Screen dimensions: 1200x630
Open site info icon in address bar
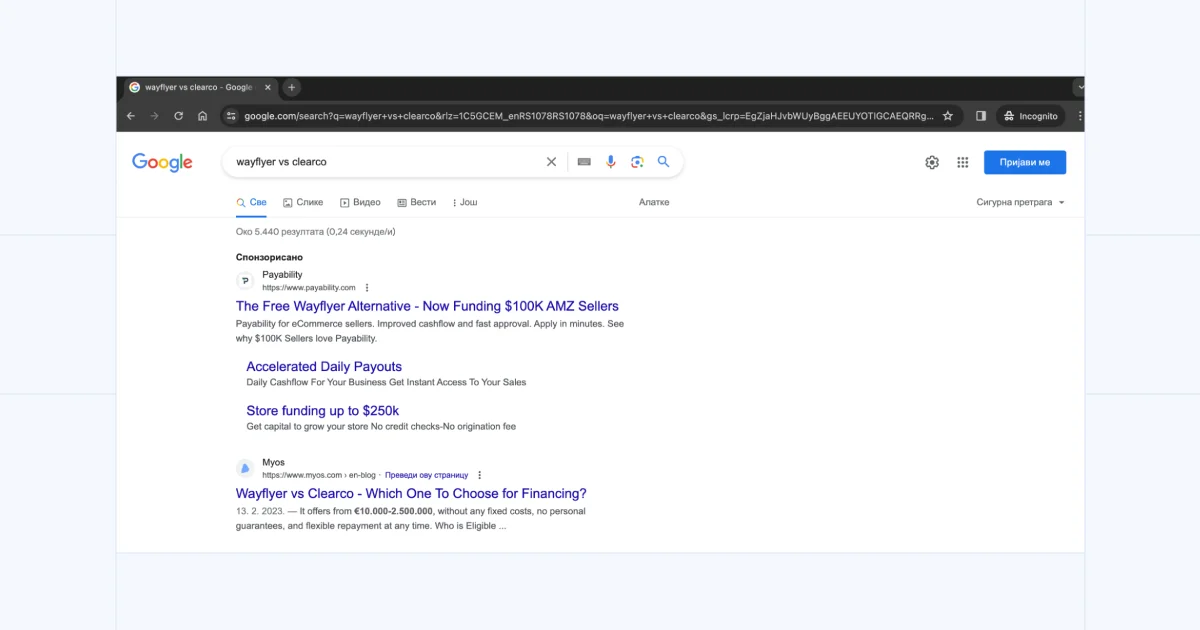(231, 116)
